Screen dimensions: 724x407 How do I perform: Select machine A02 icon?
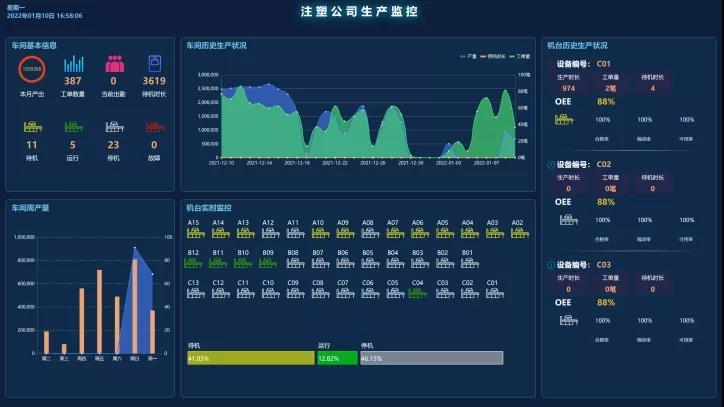[x=519, y=233]
